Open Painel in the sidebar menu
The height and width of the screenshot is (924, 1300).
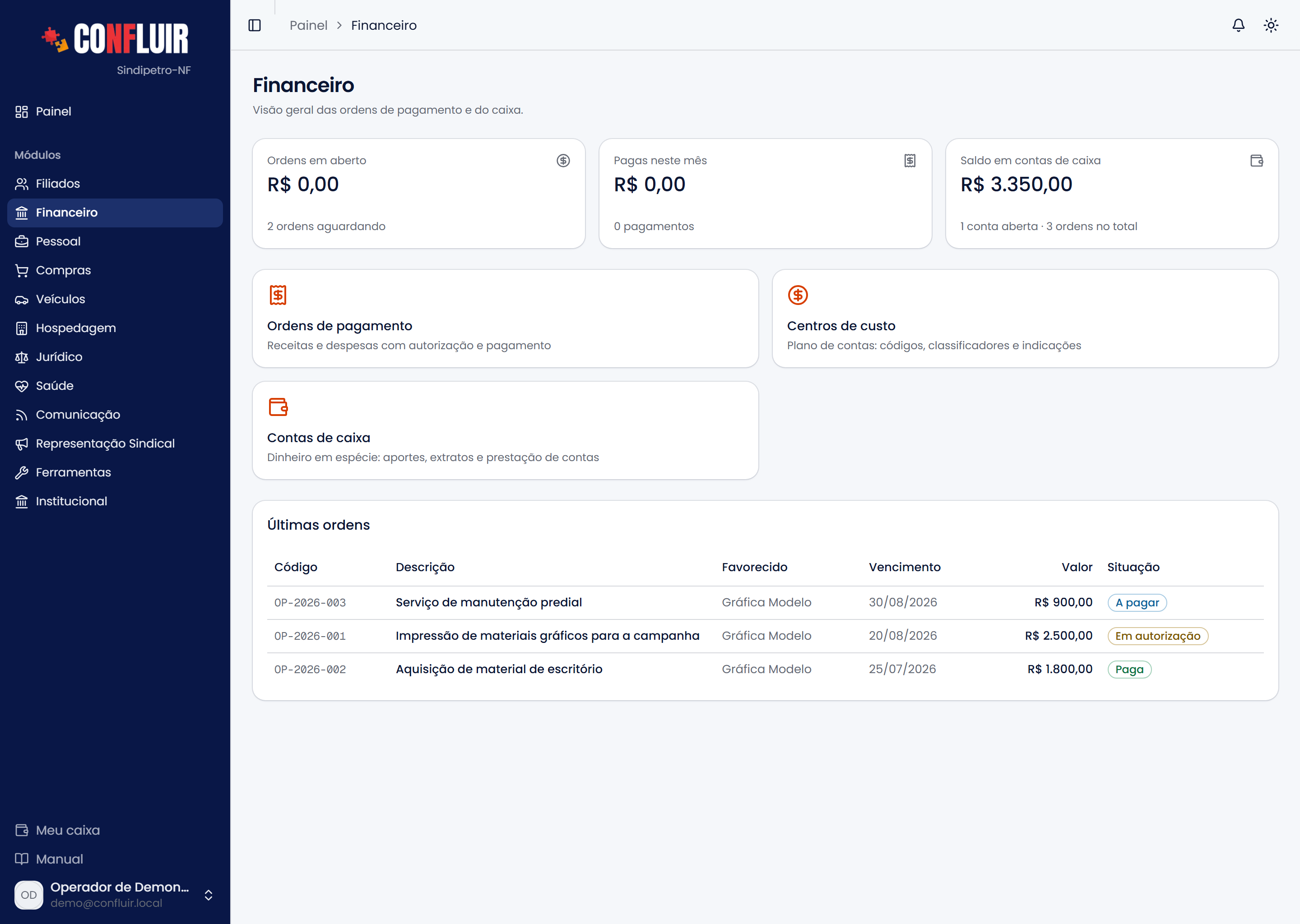coord(115,111)
